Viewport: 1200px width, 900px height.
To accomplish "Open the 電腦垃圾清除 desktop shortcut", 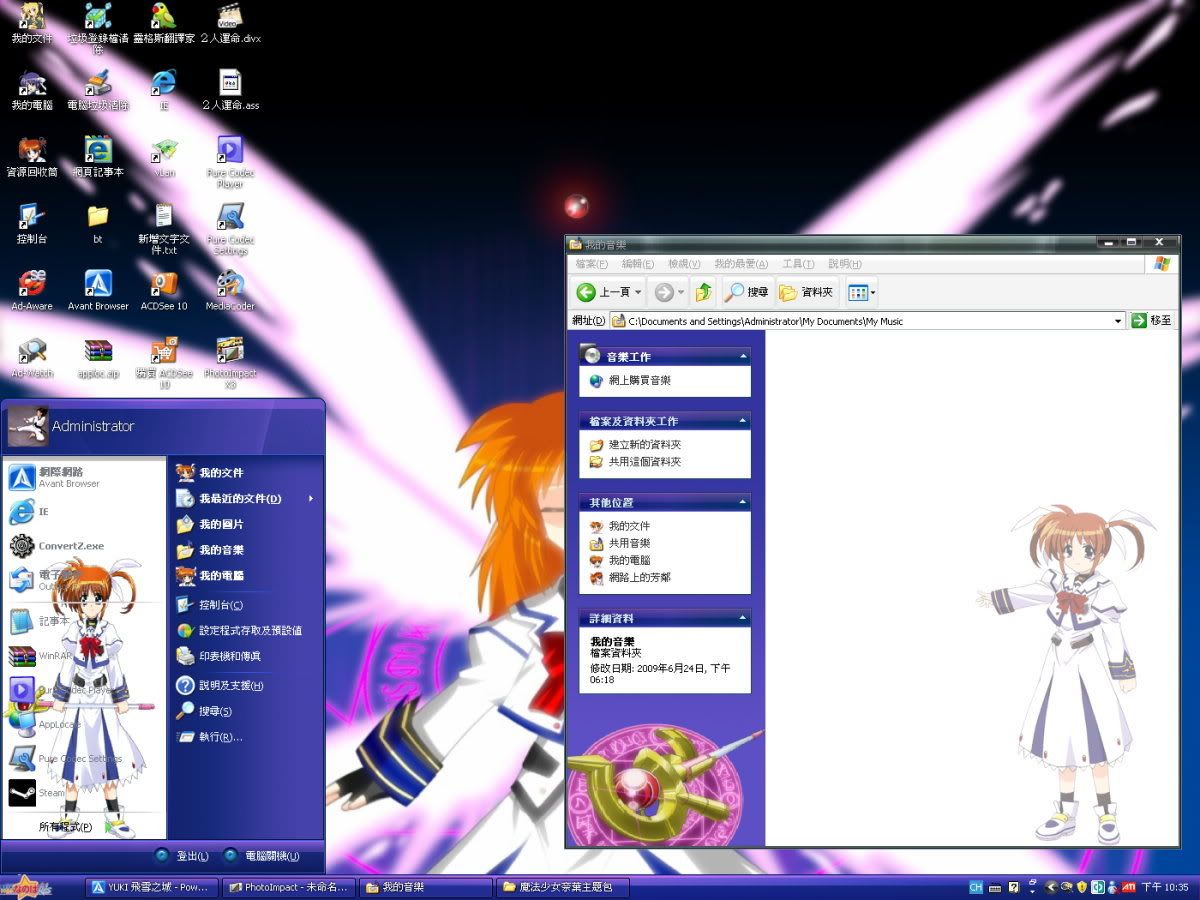I will [98, 90].
